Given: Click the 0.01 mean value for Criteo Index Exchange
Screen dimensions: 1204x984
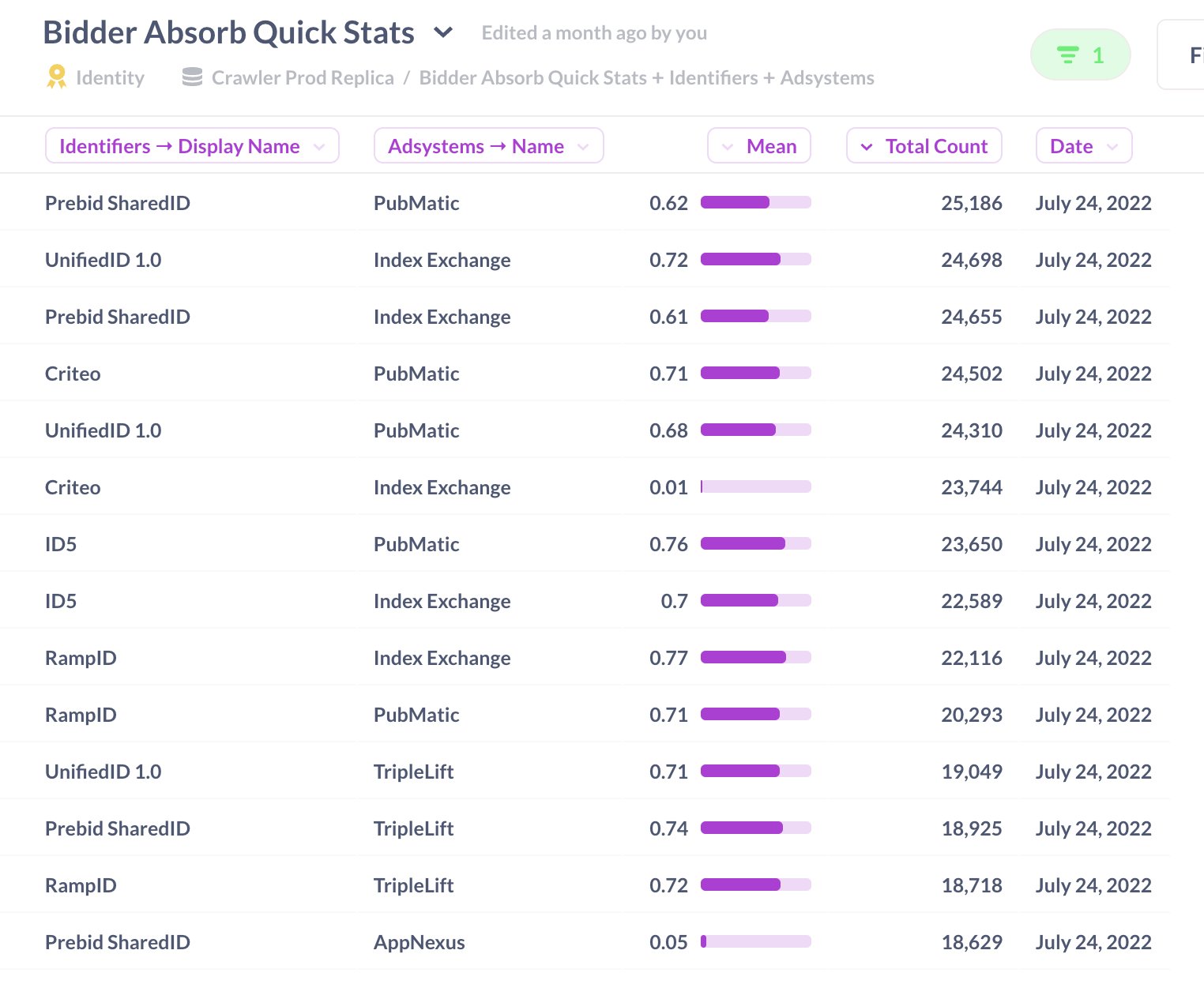Looking at the screenshot, I should click(669, 487).
